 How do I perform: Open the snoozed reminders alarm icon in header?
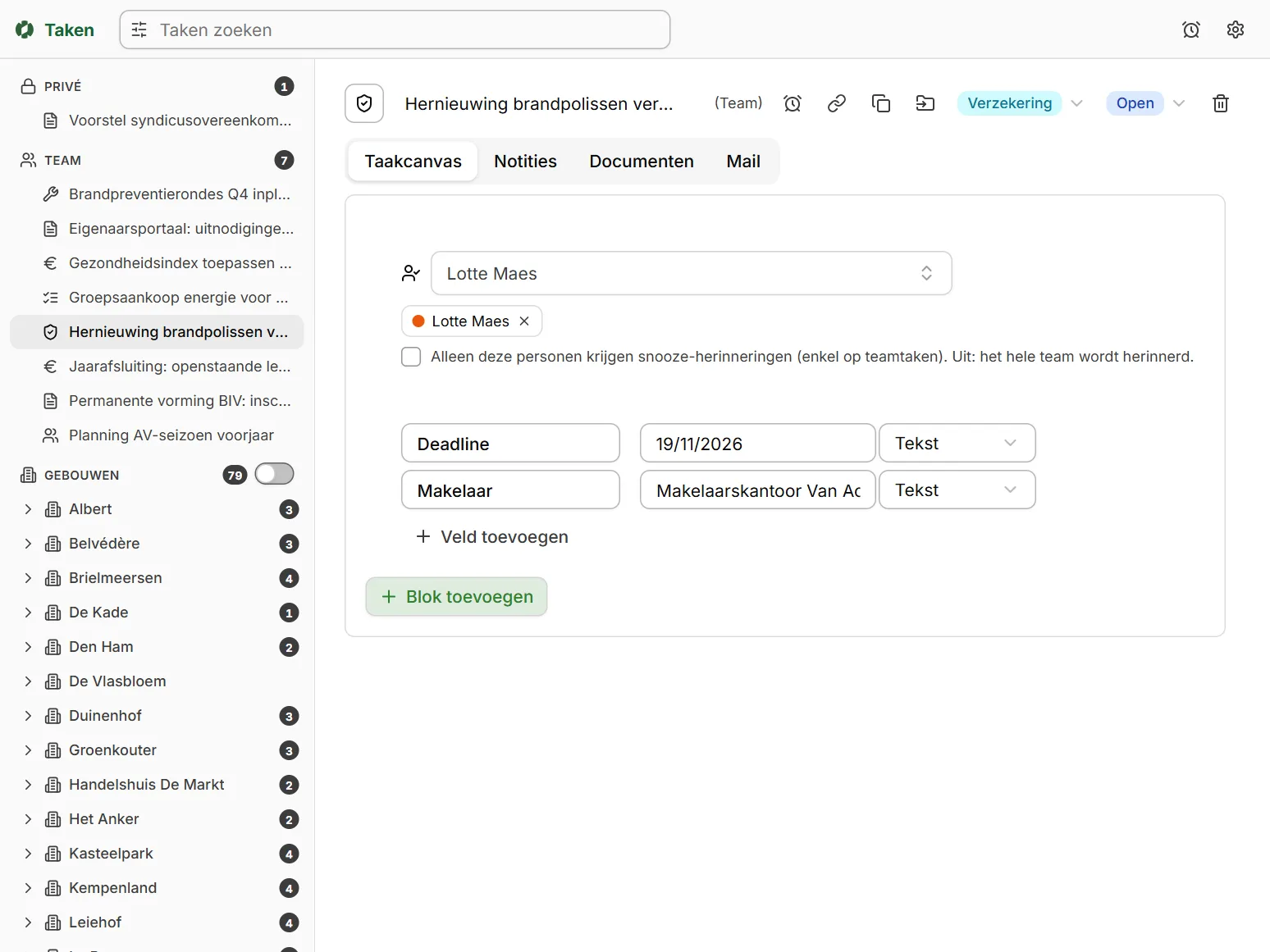[x=1191, y=30]
